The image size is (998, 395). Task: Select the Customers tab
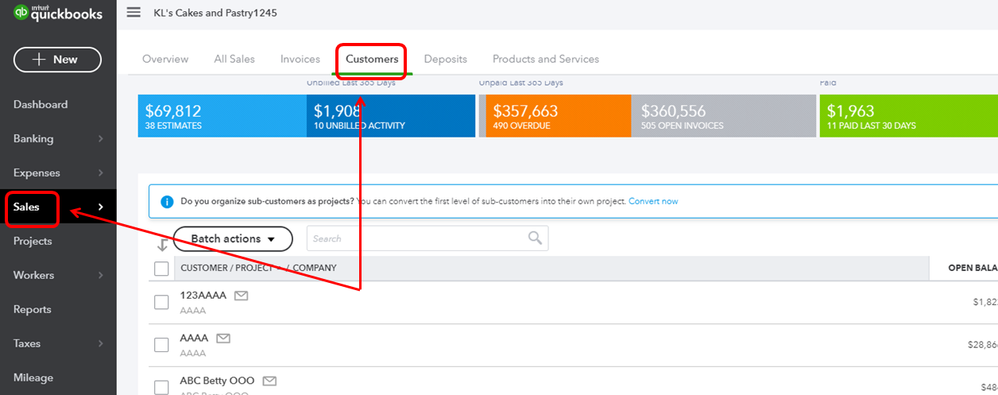coord(372,59)
